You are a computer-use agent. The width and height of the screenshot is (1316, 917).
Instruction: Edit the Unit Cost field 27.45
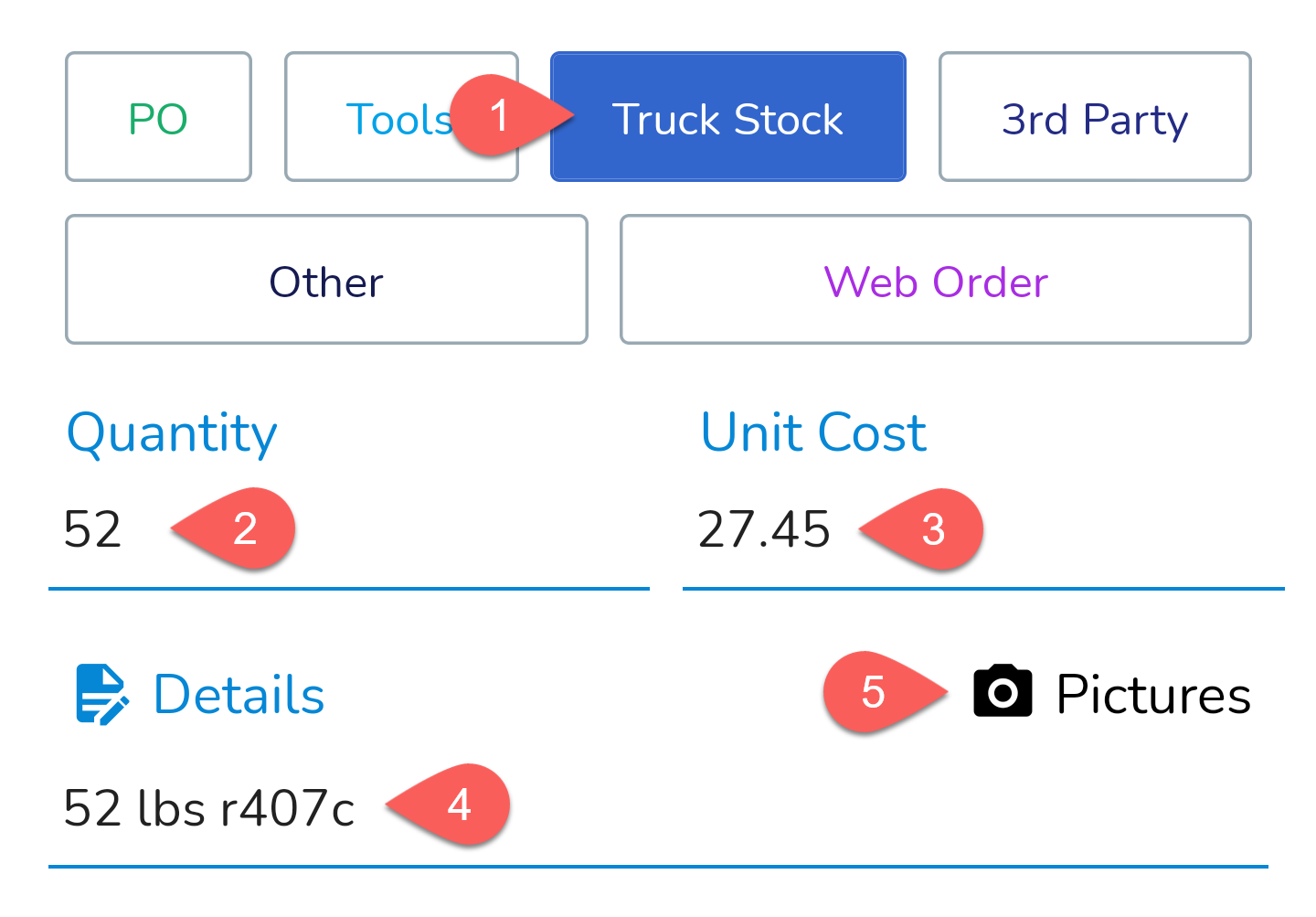983,530
